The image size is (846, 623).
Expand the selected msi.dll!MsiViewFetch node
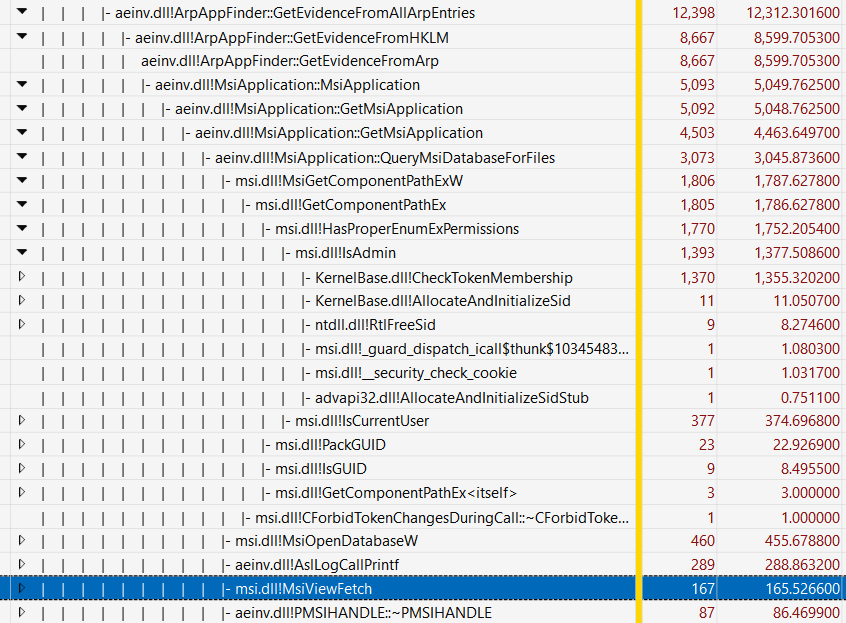click(x=22, y=589)
